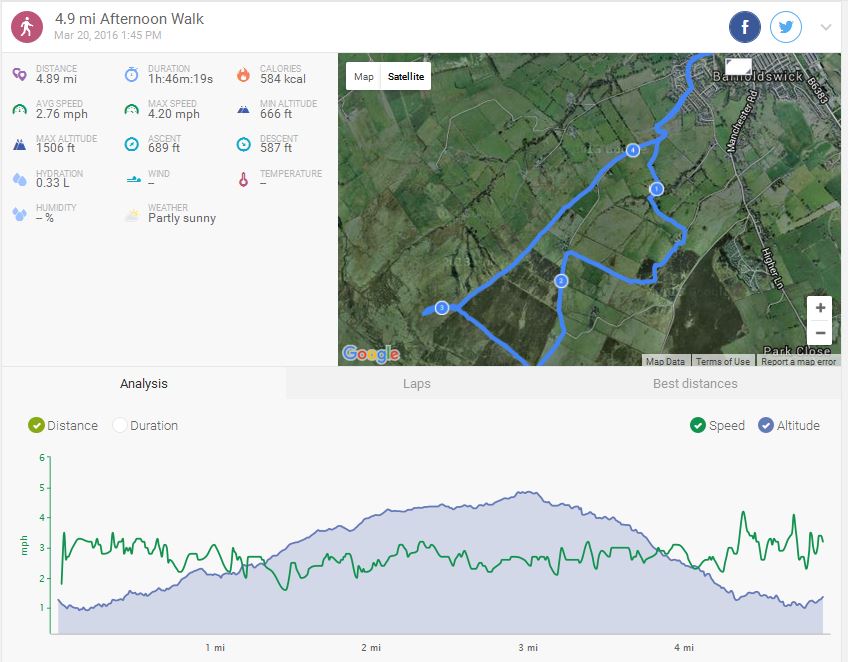Click the walking activity icon

27,27
